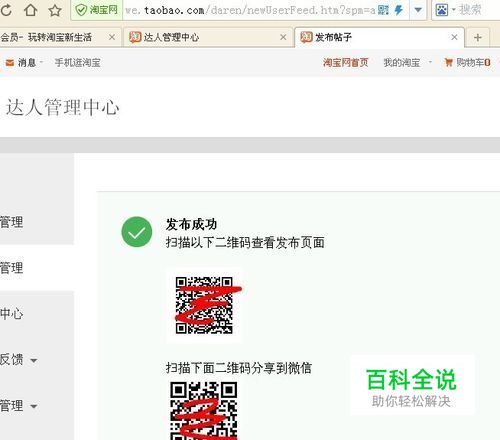The height and width of the screenshot is (440, 500).
Task: Select the 发布帖子 tab
Action: pos(378,37)
